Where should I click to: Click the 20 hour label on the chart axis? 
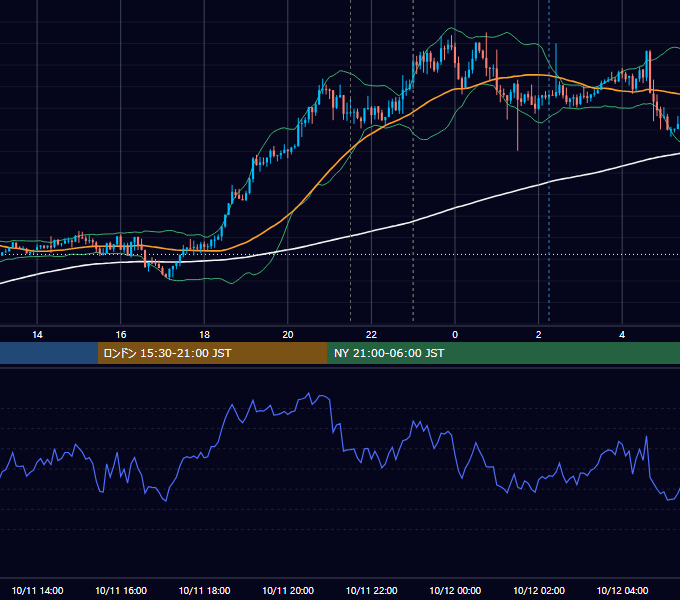(x=288, y=335)
